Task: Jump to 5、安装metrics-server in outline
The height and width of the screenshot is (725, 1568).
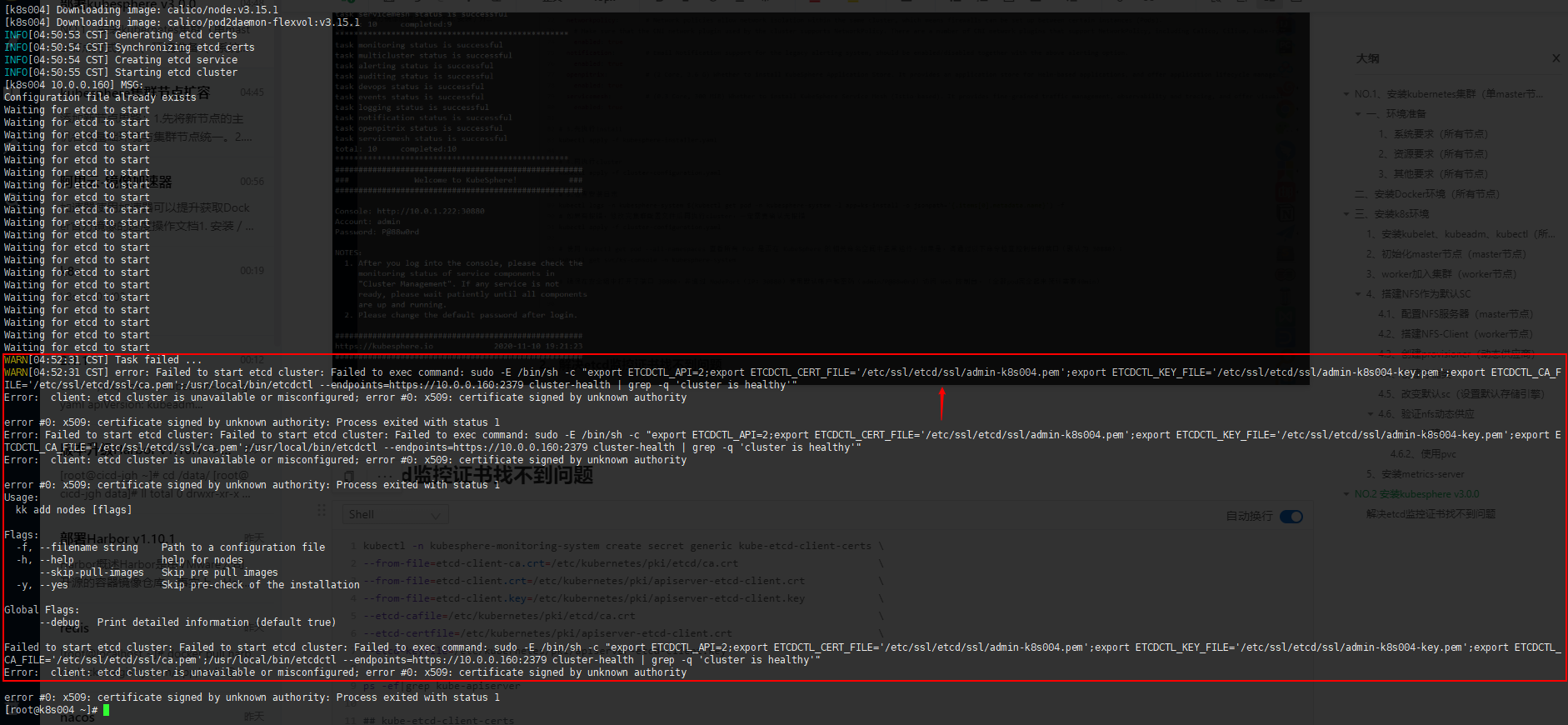Action: [1415, 474]
